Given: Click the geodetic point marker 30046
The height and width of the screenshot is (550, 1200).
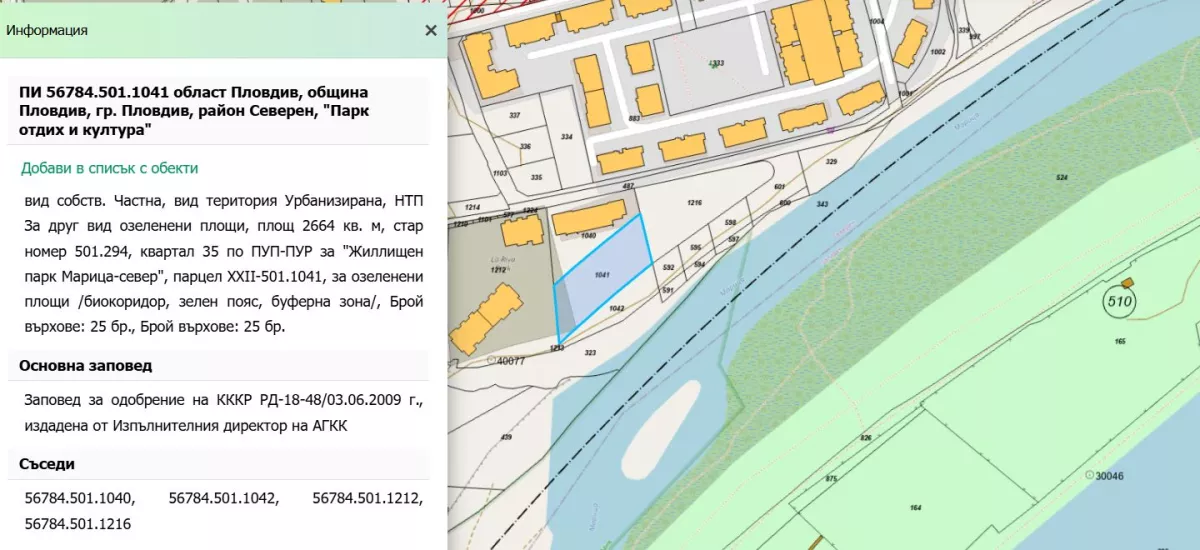Looking at the screenshot, I should pos(1089,475).
